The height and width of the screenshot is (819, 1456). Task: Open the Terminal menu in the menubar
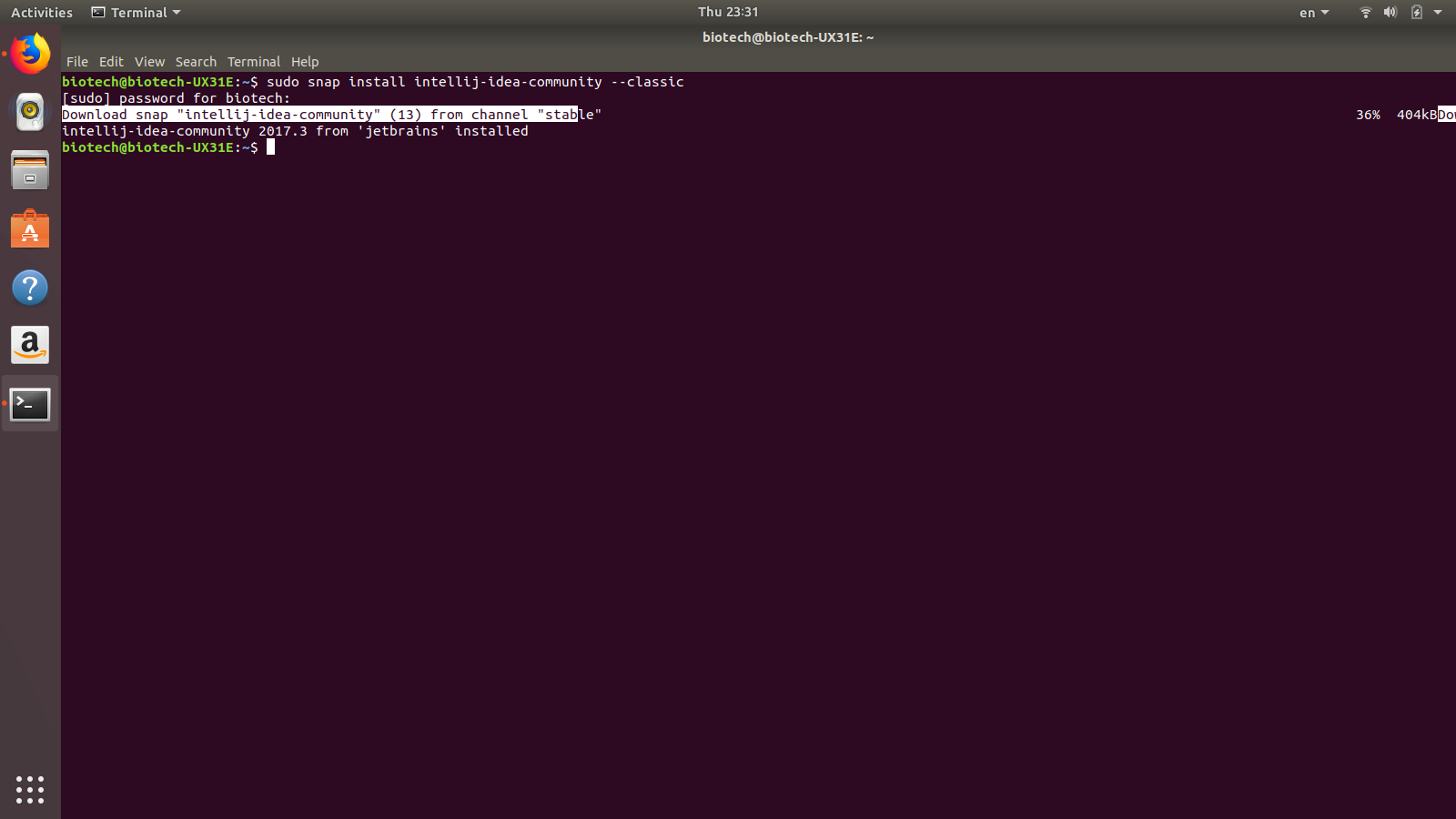pos(254,62)
